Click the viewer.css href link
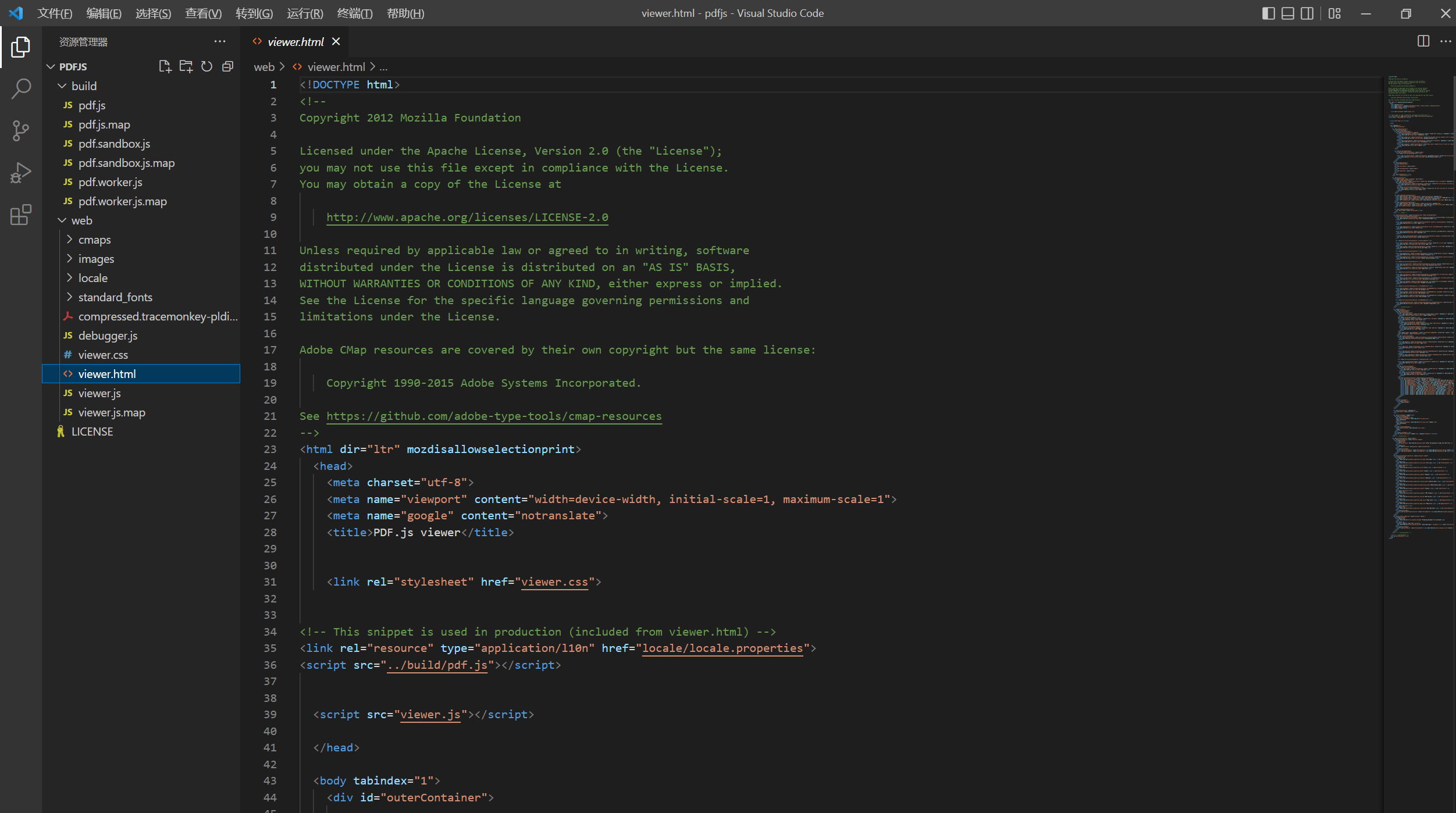This screenshot has width=1456, height=813. click(x=554, y=582)
